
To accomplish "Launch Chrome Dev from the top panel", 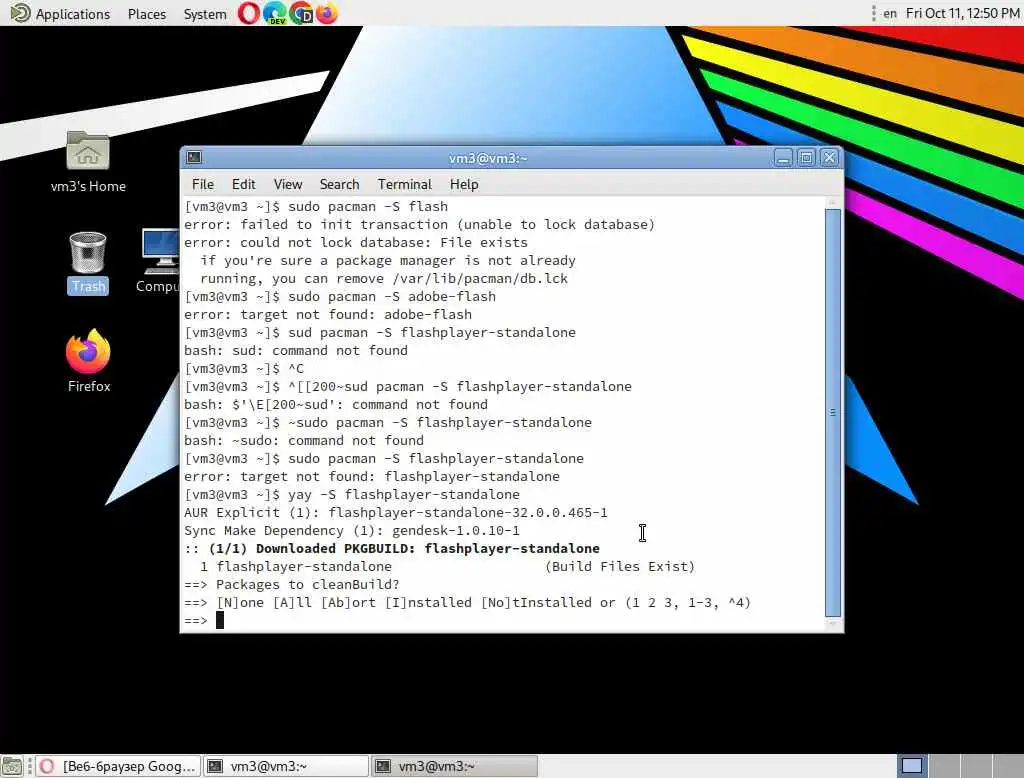I will (x=301, y=13).
